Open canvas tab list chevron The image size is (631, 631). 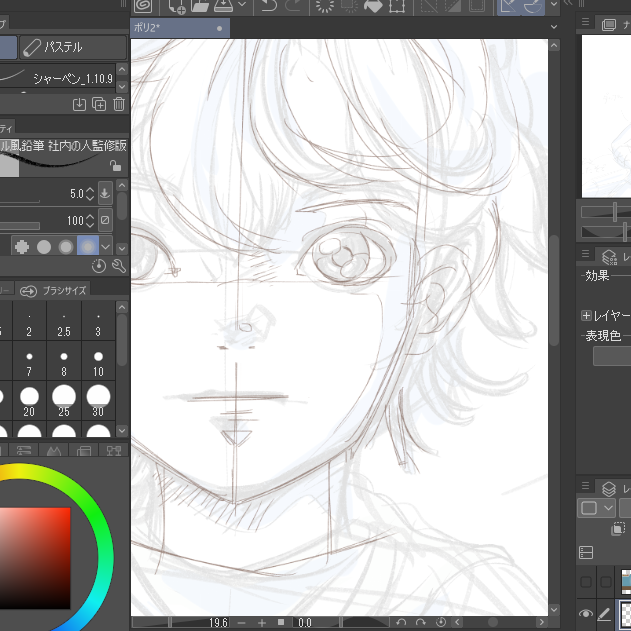554,27
